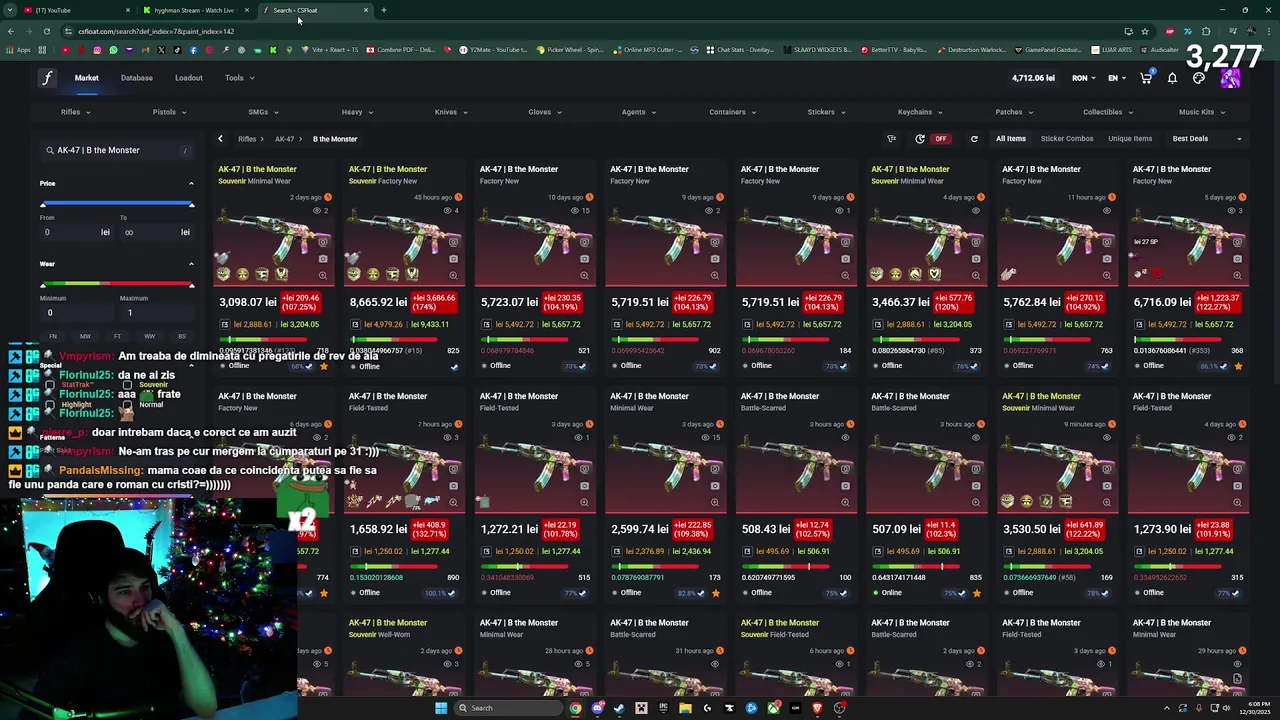Collapse the Price filter section
The image size is (1280, 720).
[191, 183]
